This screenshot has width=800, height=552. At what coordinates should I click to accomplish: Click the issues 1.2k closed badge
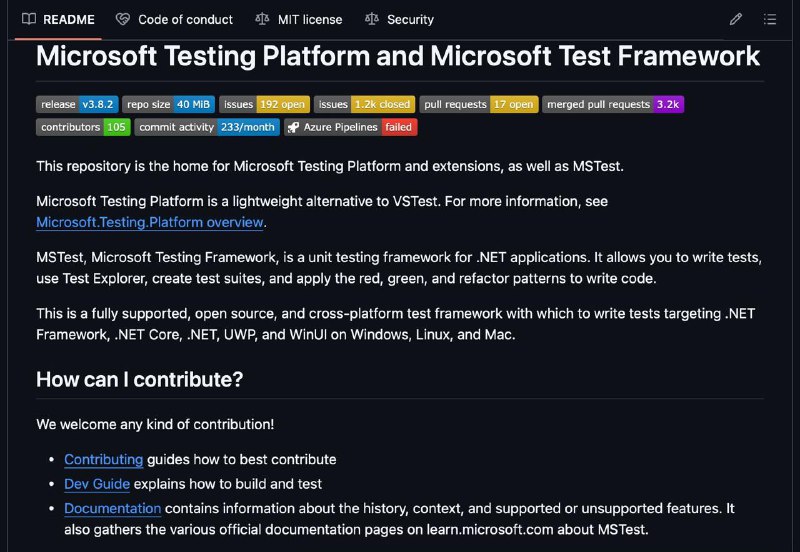(x=364, y=105)
